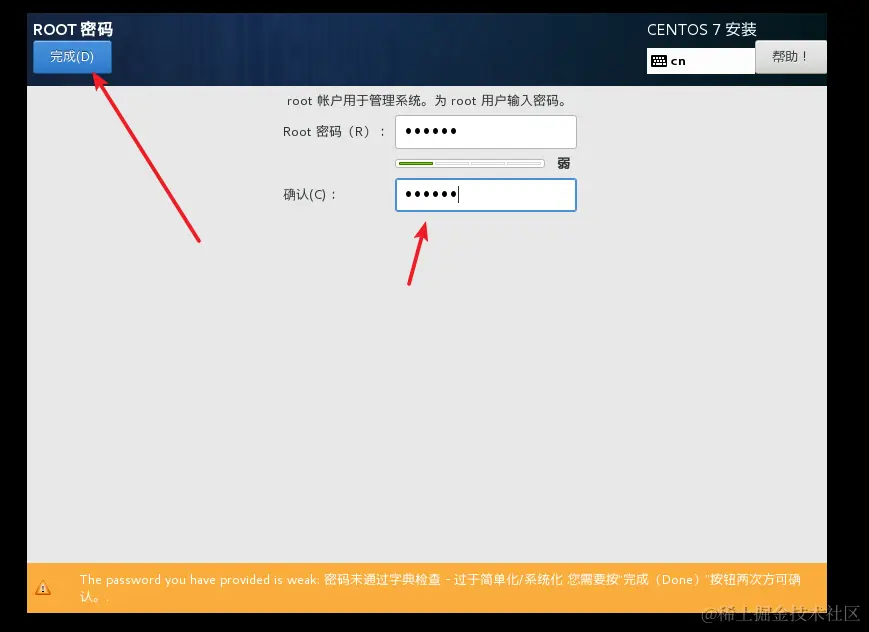Screen dimensions: 869x632
Task: Click the password strength bar
Action: (470, 164)
